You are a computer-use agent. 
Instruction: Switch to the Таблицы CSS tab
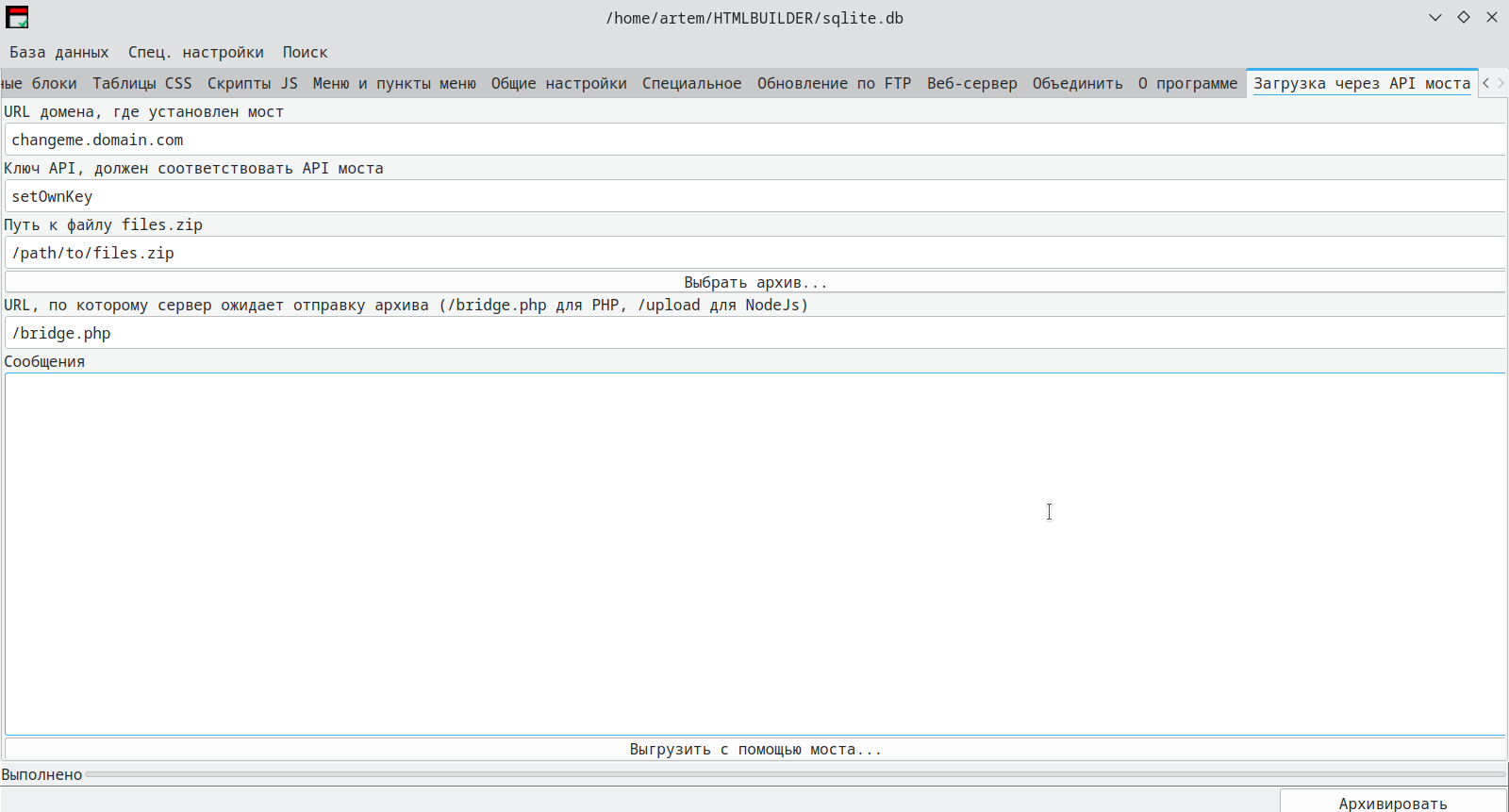click(x=142, y=83)
